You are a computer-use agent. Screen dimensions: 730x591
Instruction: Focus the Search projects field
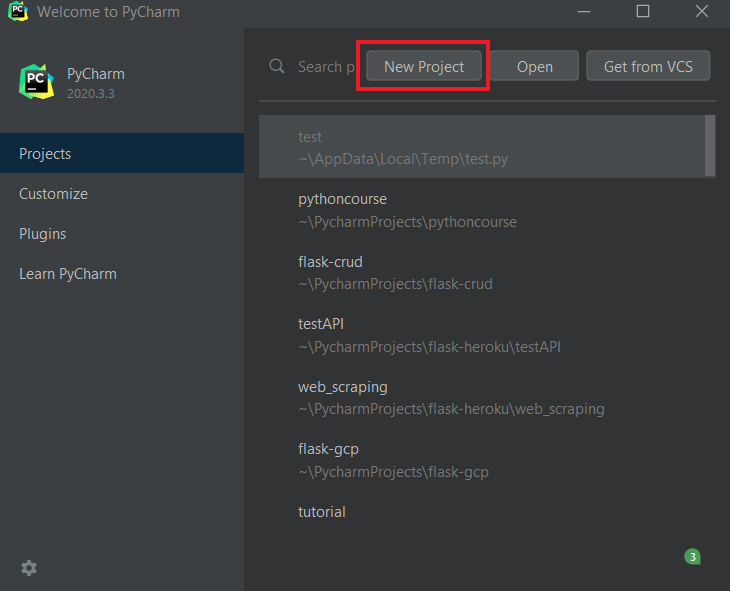coord(326,67)
